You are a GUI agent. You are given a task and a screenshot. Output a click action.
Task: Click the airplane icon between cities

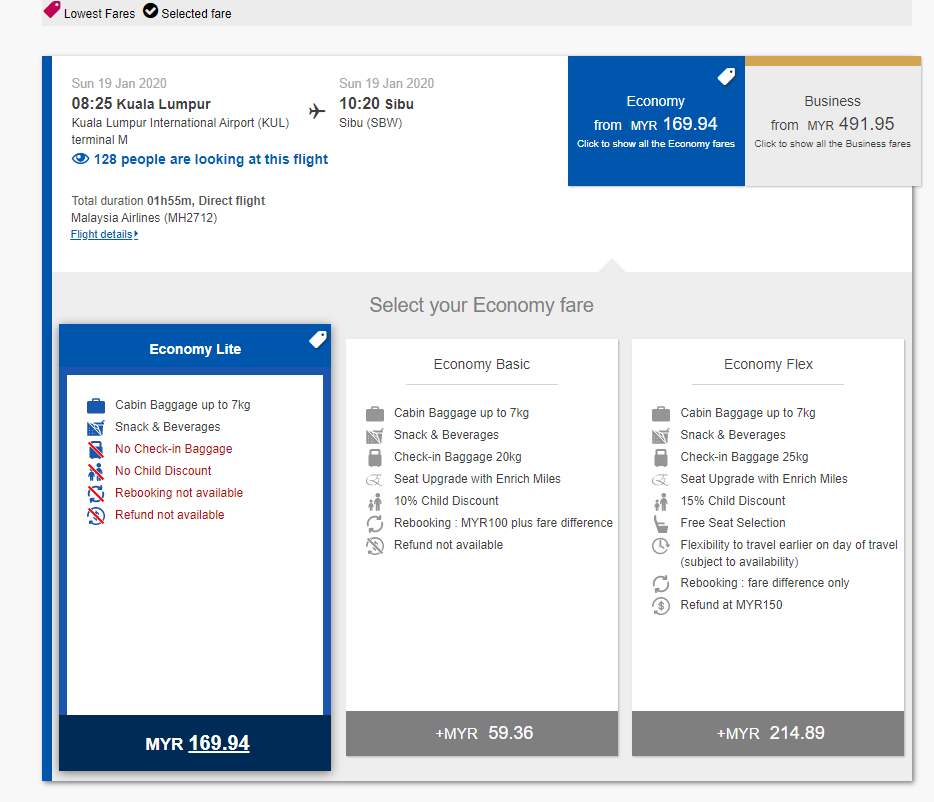coord(317,111)
